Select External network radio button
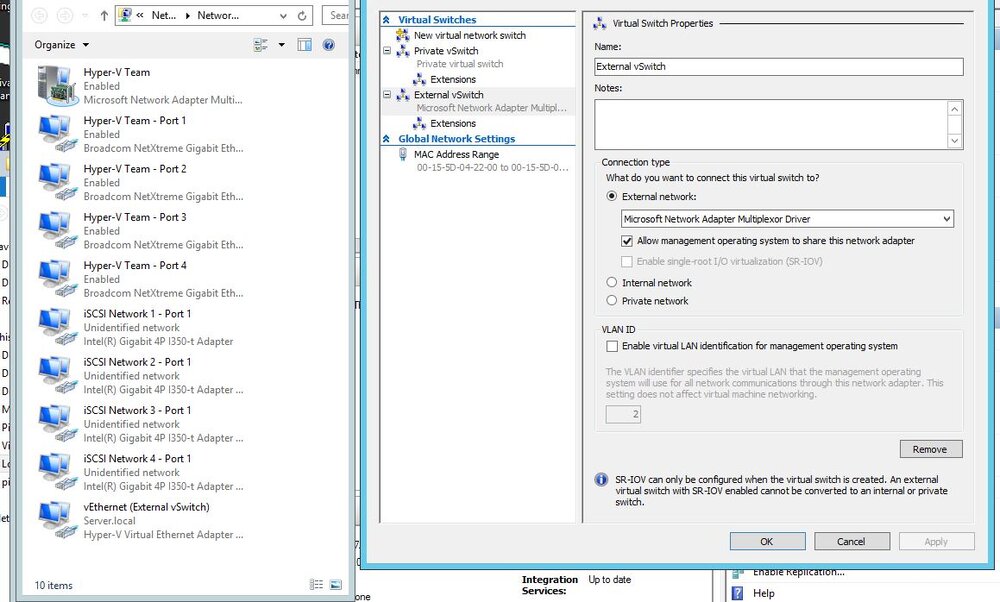Viewport: 1000px width, 602px height. point(612,196)
